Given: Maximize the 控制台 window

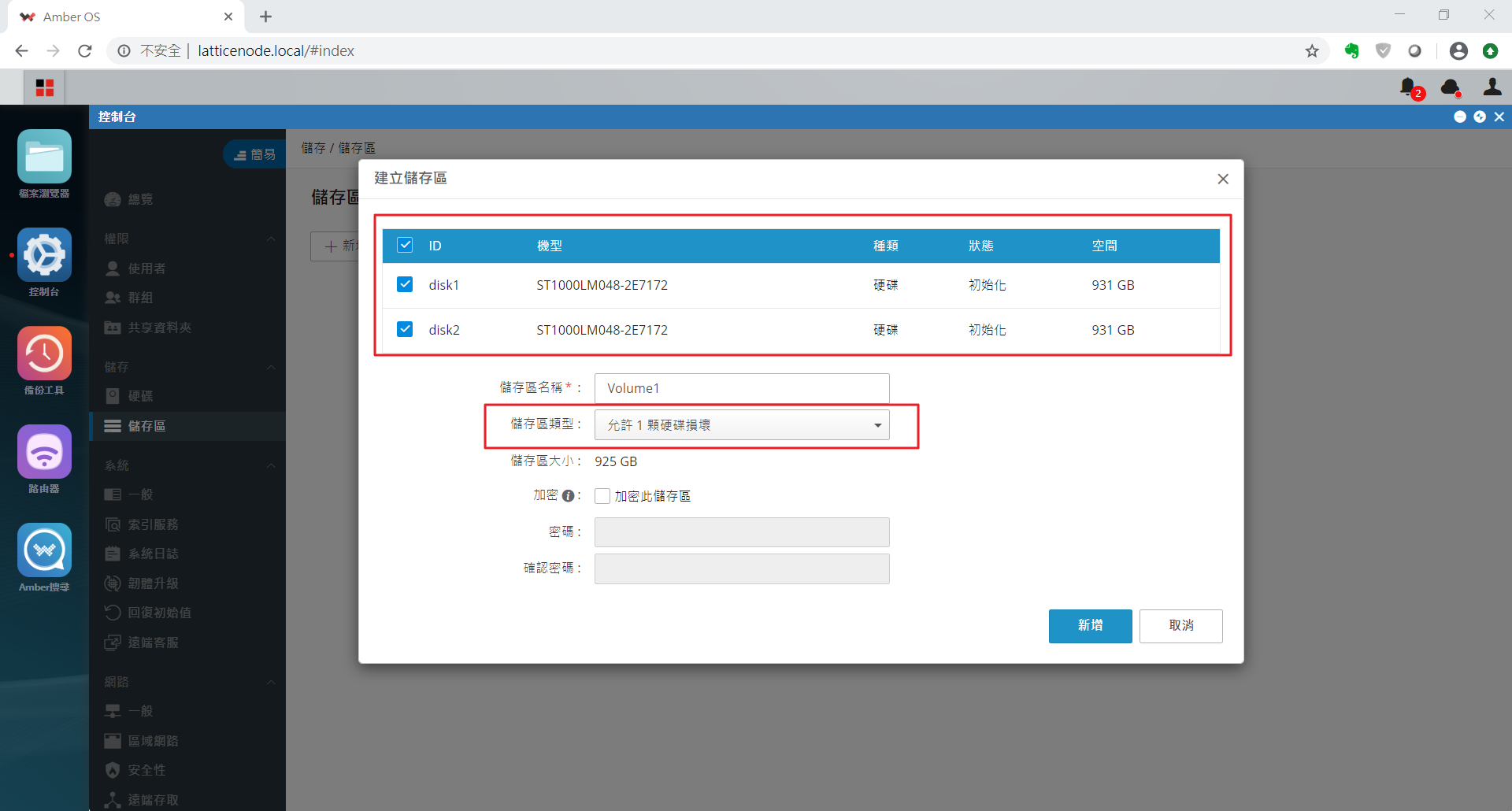Looking at the screenshot, I should (x=1480, y=117).
